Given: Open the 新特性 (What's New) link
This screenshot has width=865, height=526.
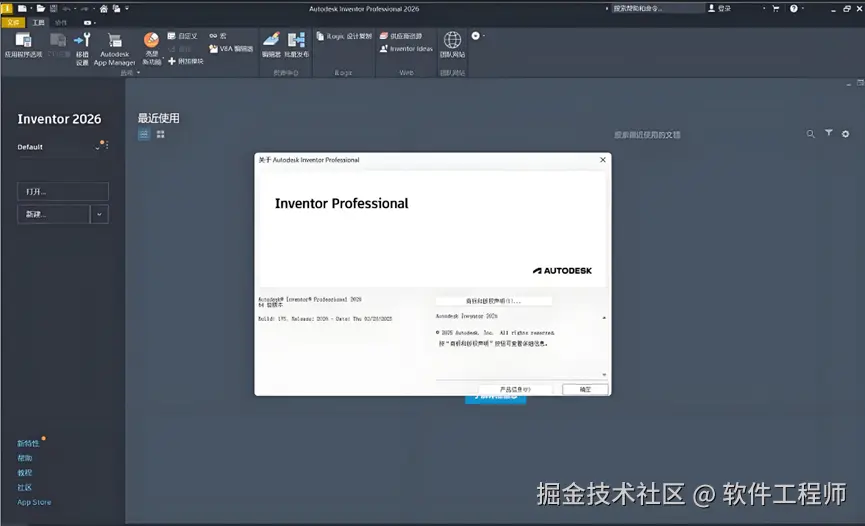Looking at the screenshot, I should (28, 443).
